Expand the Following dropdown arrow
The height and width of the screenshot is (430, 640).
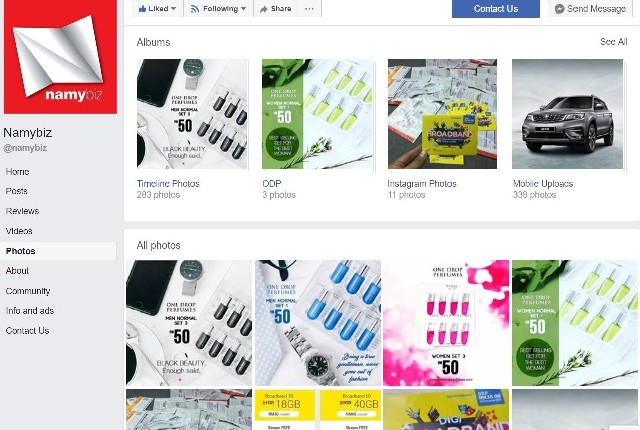pos(244,9)
